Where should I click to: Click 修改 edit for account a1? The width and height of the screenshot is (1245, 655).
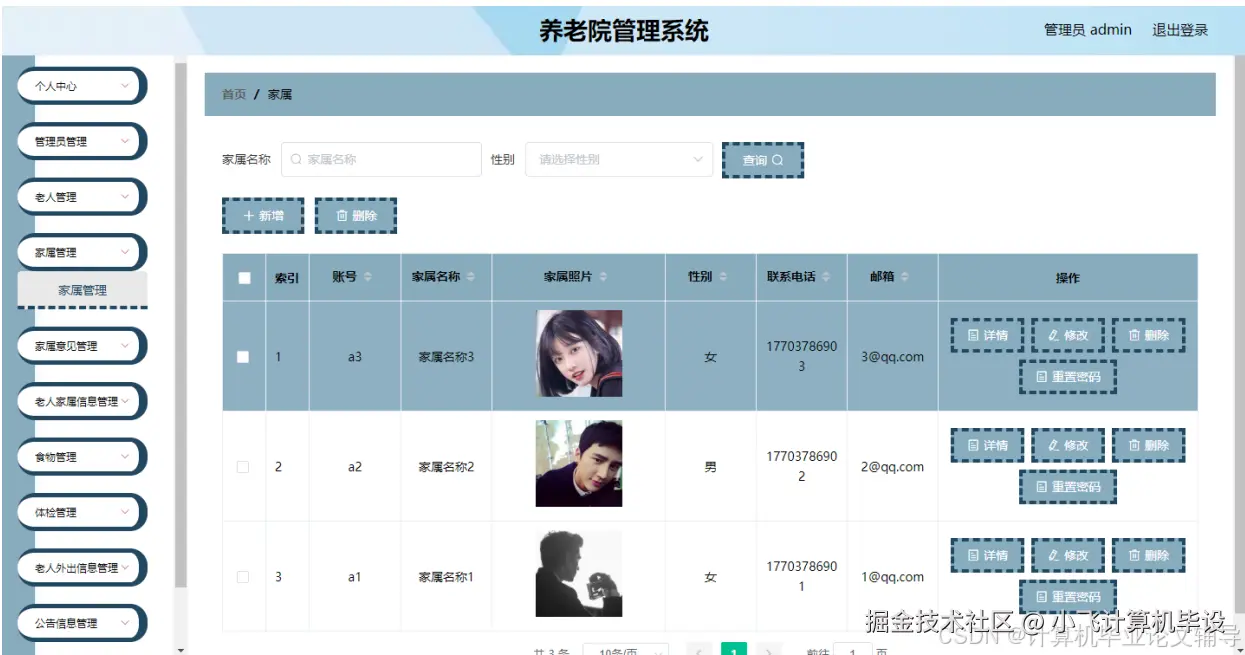tap(1068, 556)
